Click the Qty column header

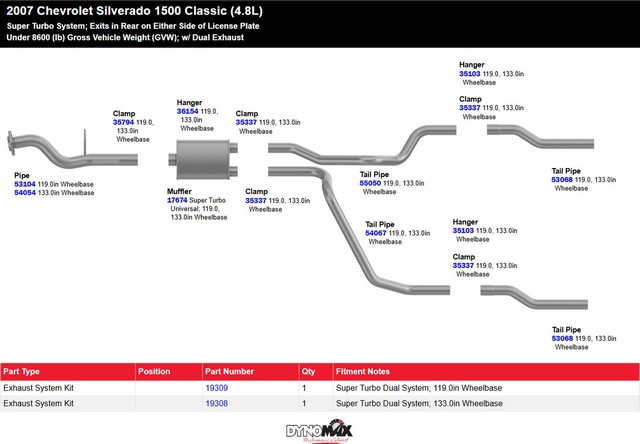tap(307, 371)
